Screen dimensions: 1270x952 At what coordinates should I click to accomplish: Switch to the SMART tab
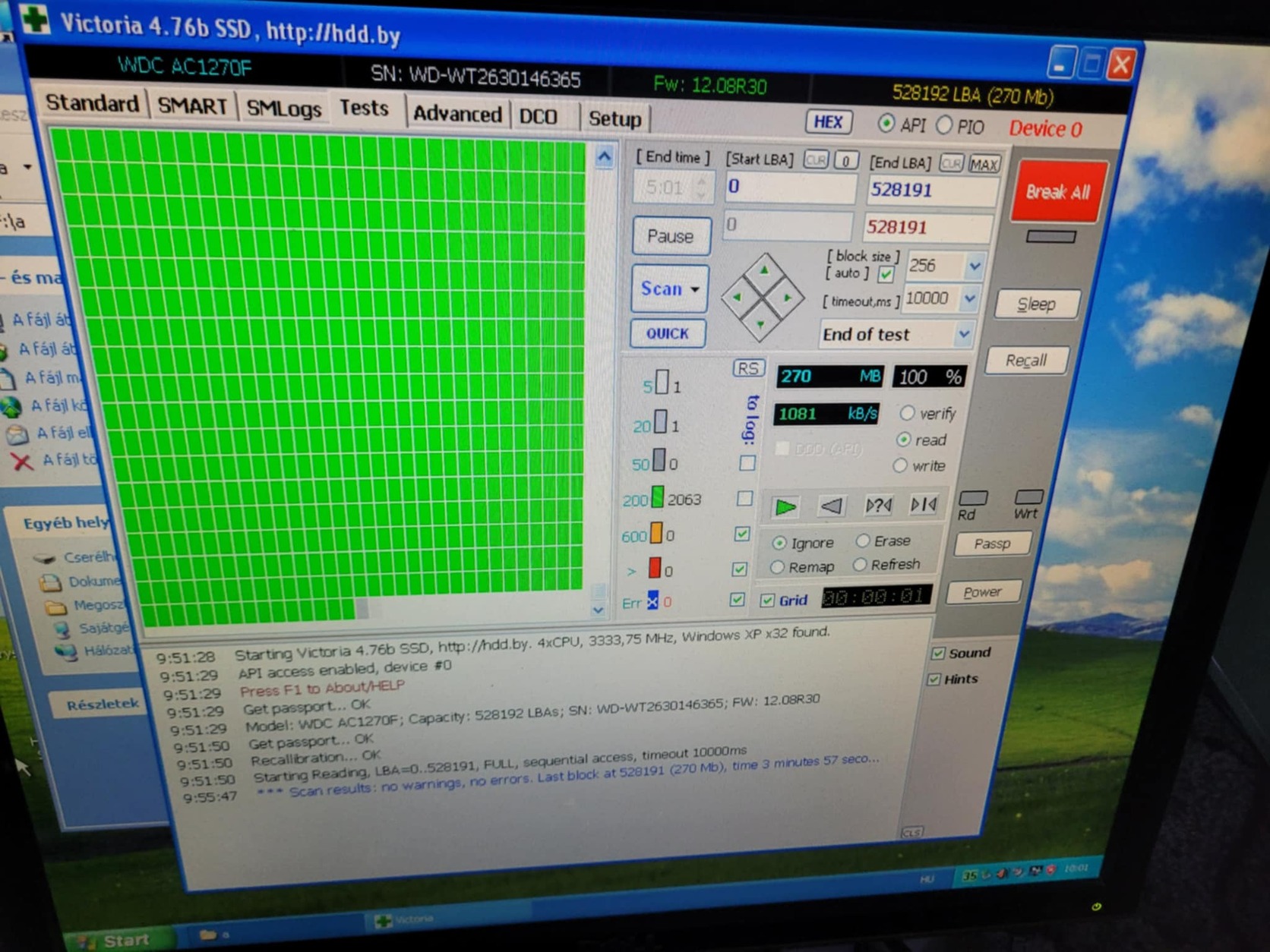192,106
